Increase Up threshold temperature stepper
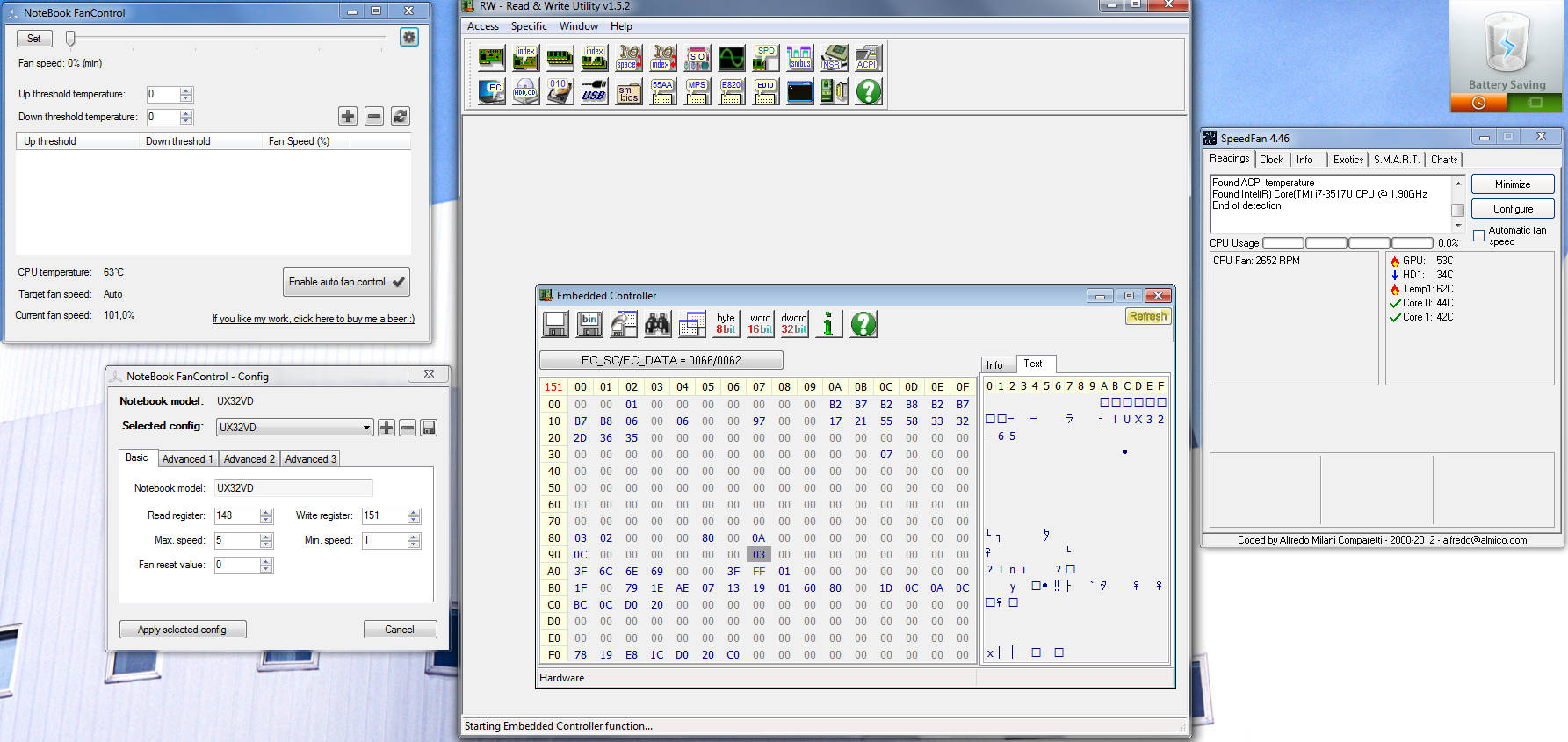 tap(186, 90)
